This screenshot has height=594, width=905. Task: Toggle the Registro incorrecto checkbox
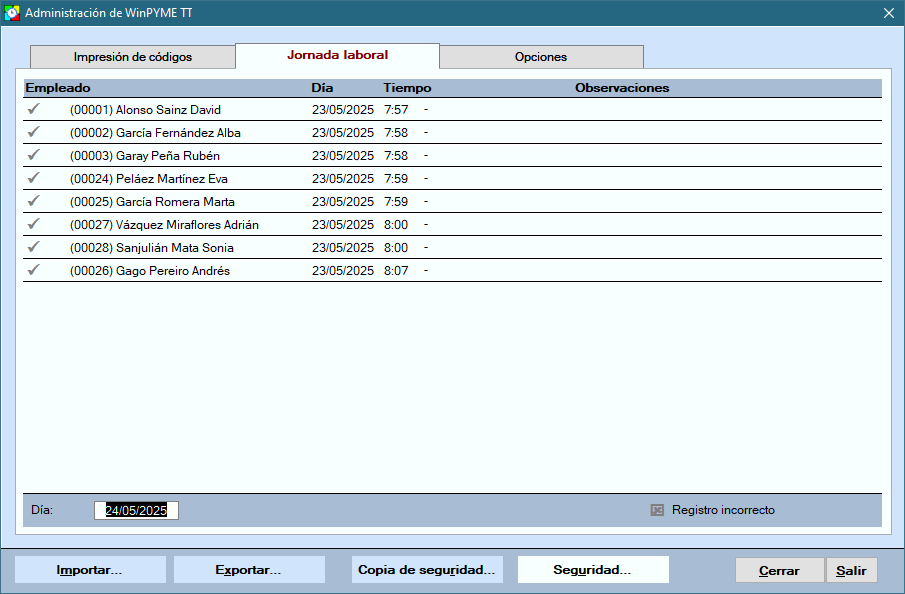pyautogui.click(x=657, y=510)
